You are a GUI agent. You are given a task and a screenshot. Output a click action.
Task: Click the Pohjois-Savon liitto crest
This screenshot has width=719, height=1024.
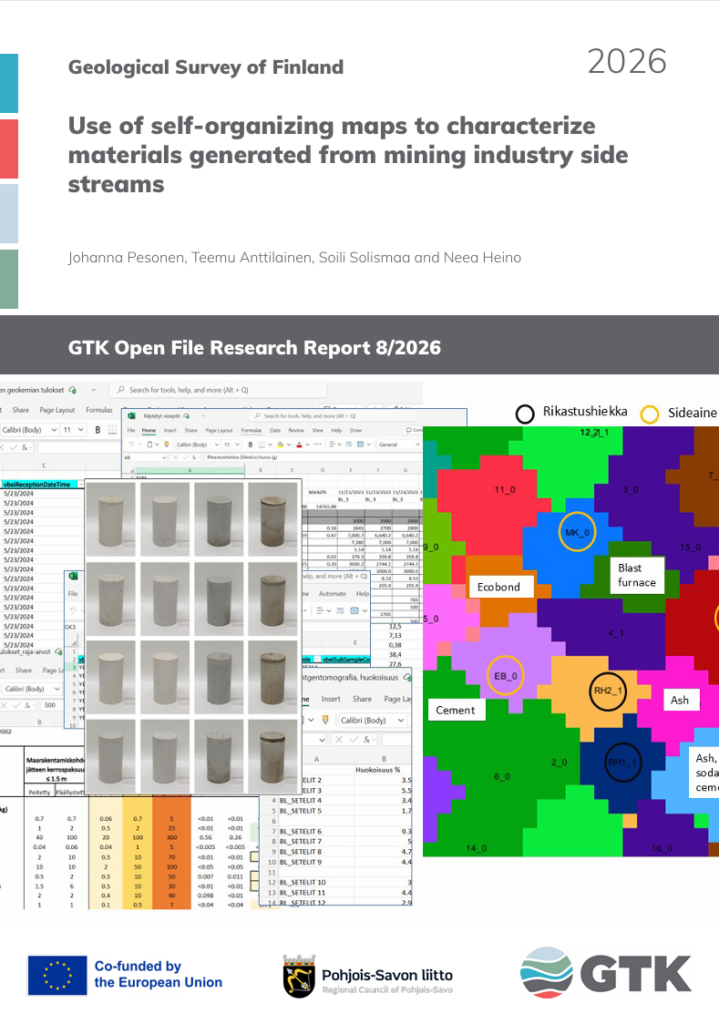[296, 975]
